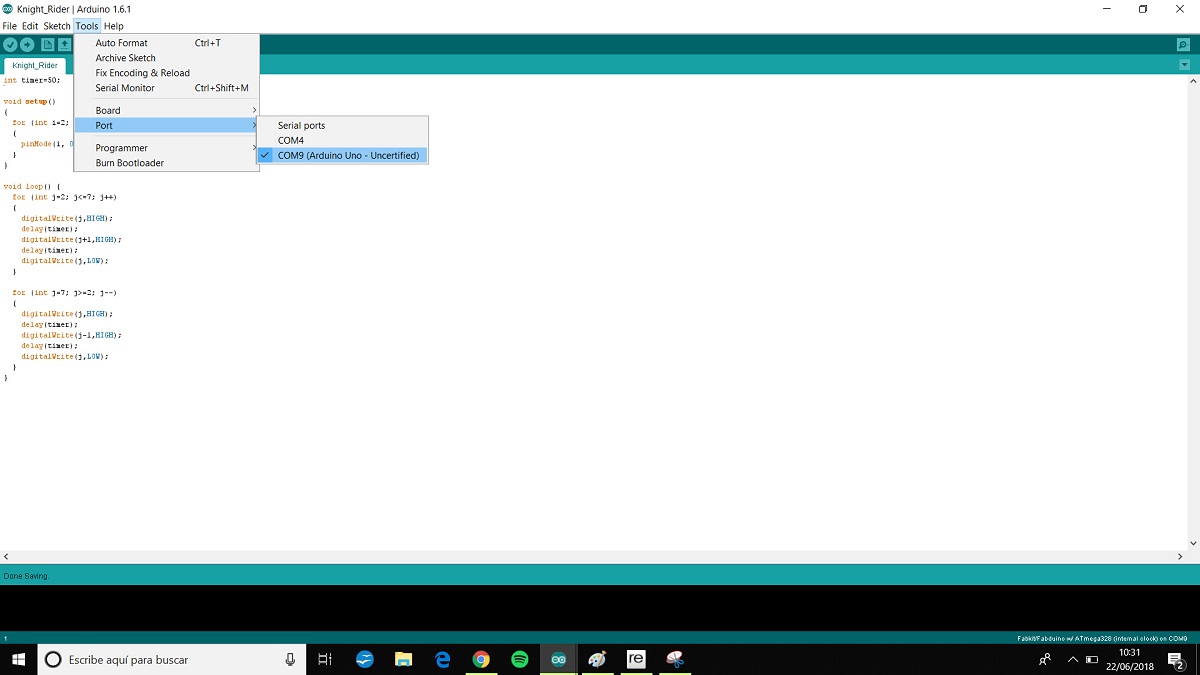Open the Action Center notifications icon

(x=1176, y=659)
